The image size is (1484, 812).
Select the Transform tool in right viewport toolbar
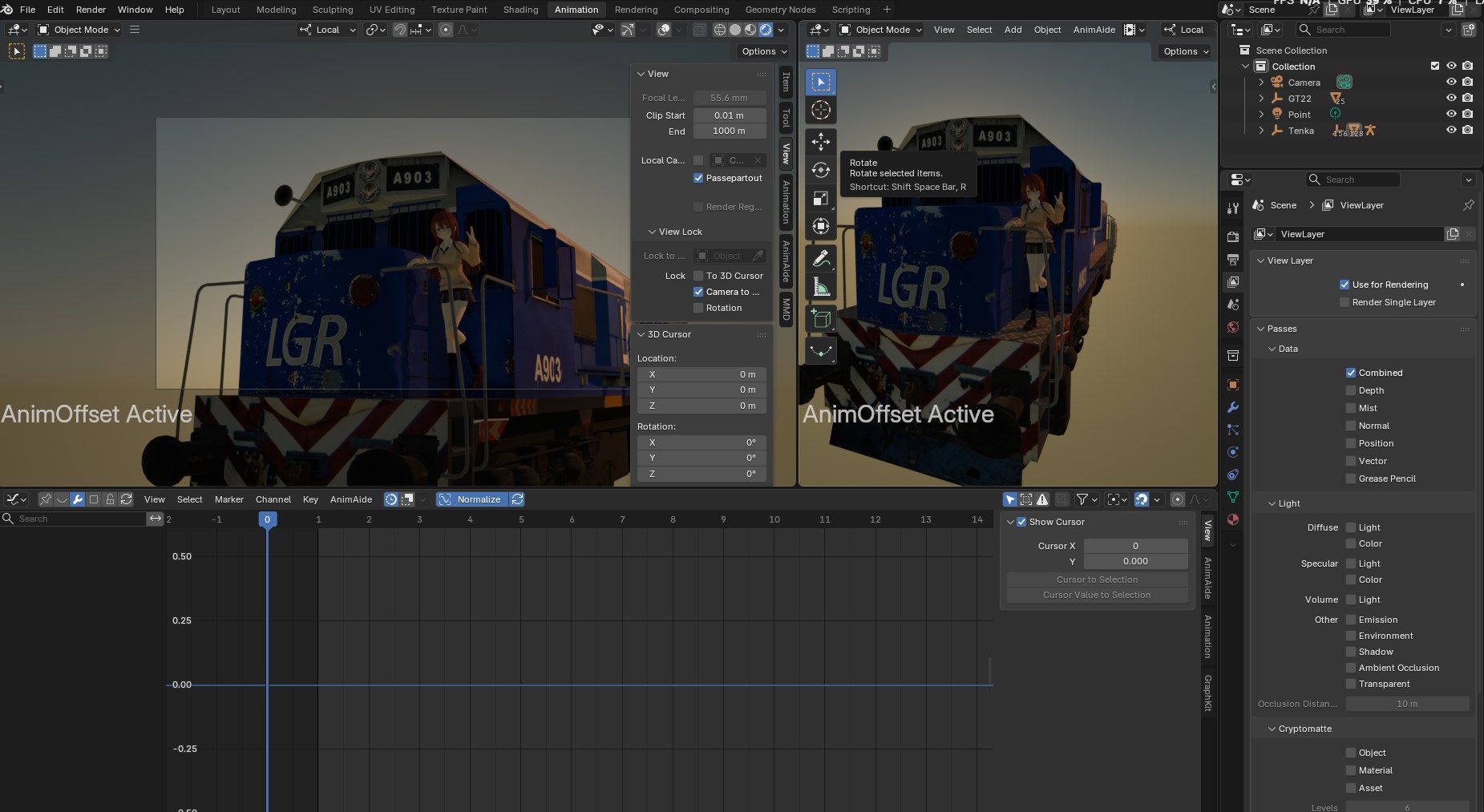(x=820, y=226)
